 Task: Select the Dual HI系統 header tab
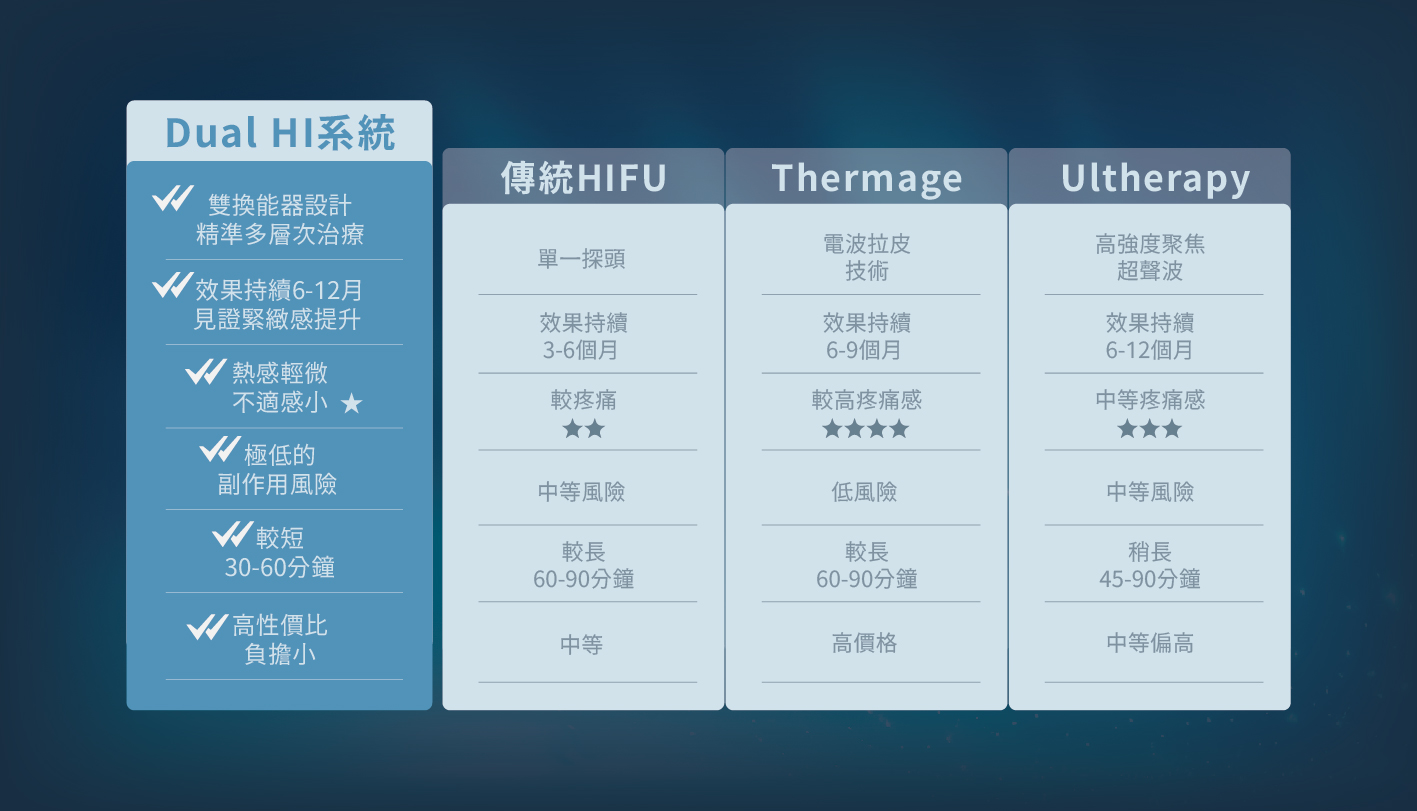point(280,132)
